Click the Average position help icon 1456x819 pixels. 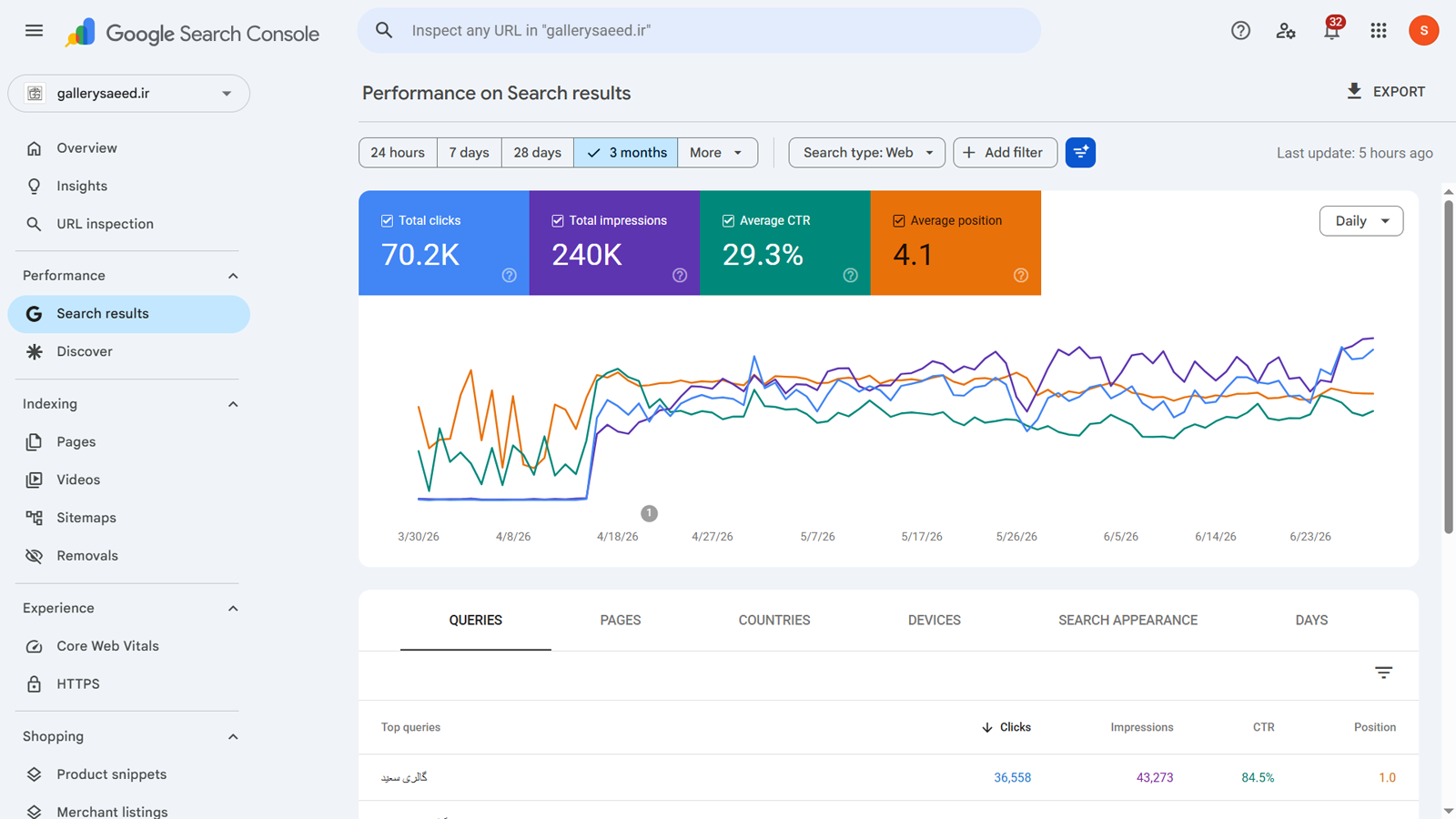click(x=1021, y=275)
